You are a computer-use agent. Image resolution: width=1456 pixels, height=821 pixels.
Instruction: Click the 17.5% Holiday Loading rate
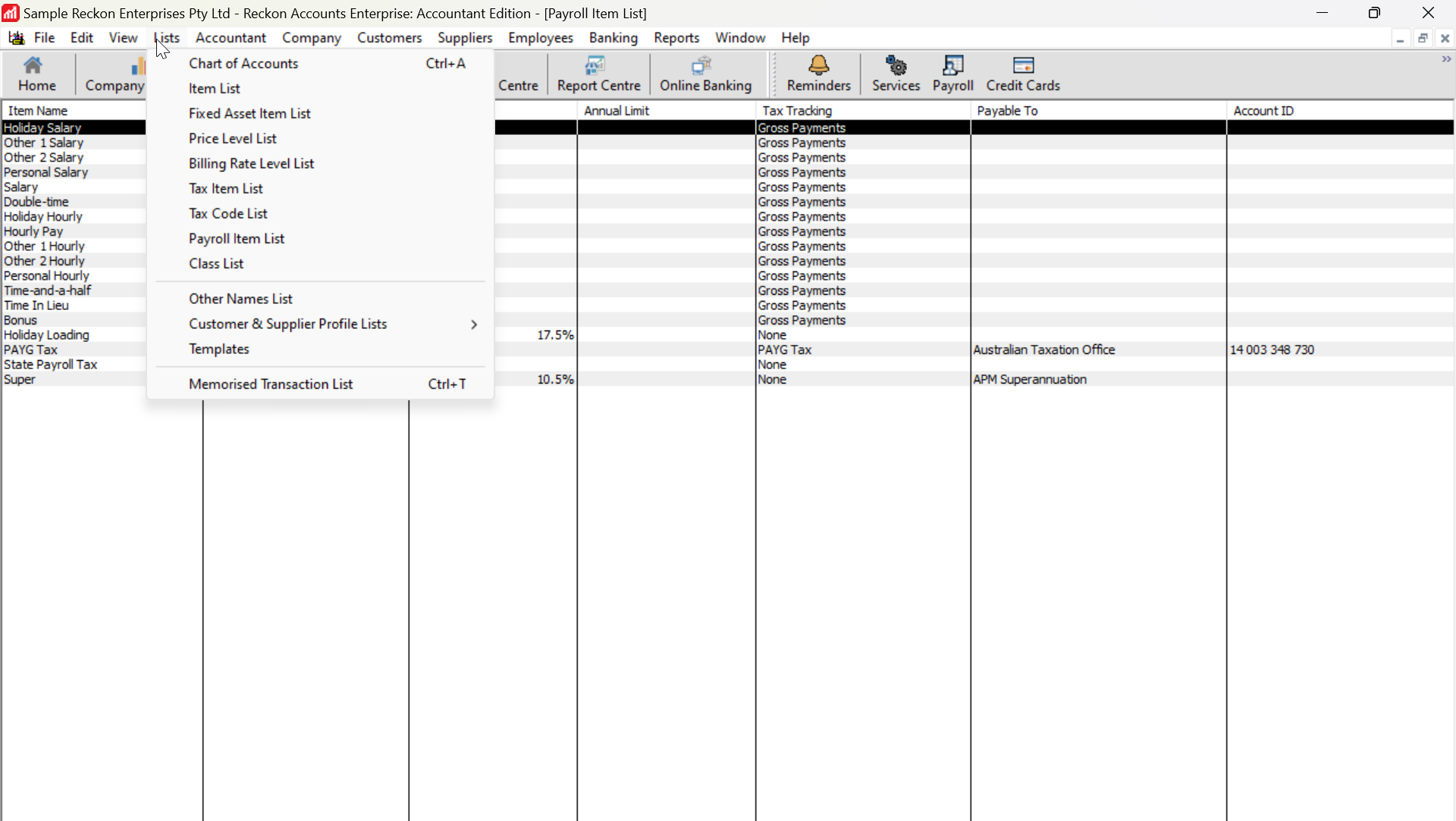coord(555,335)
